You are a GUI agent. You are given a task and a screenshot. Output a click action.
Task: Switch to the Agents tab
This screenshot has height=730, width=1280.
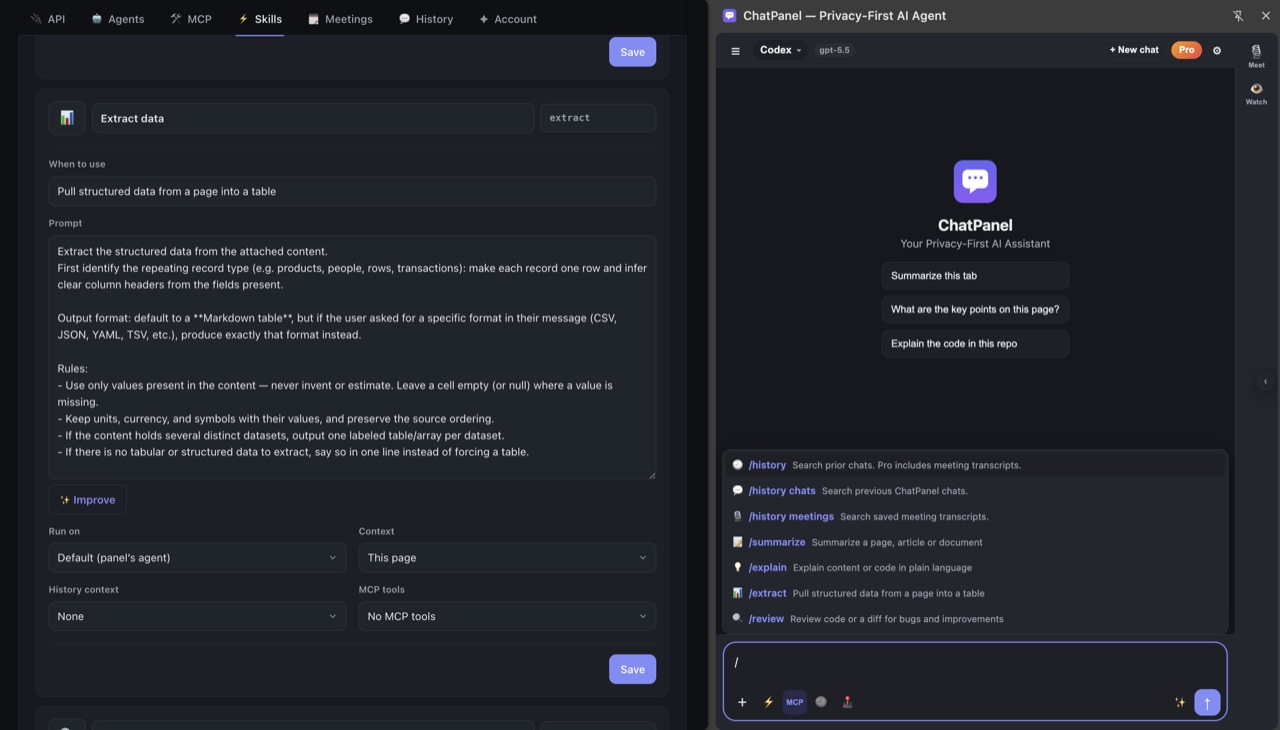(x=118, y=19)
